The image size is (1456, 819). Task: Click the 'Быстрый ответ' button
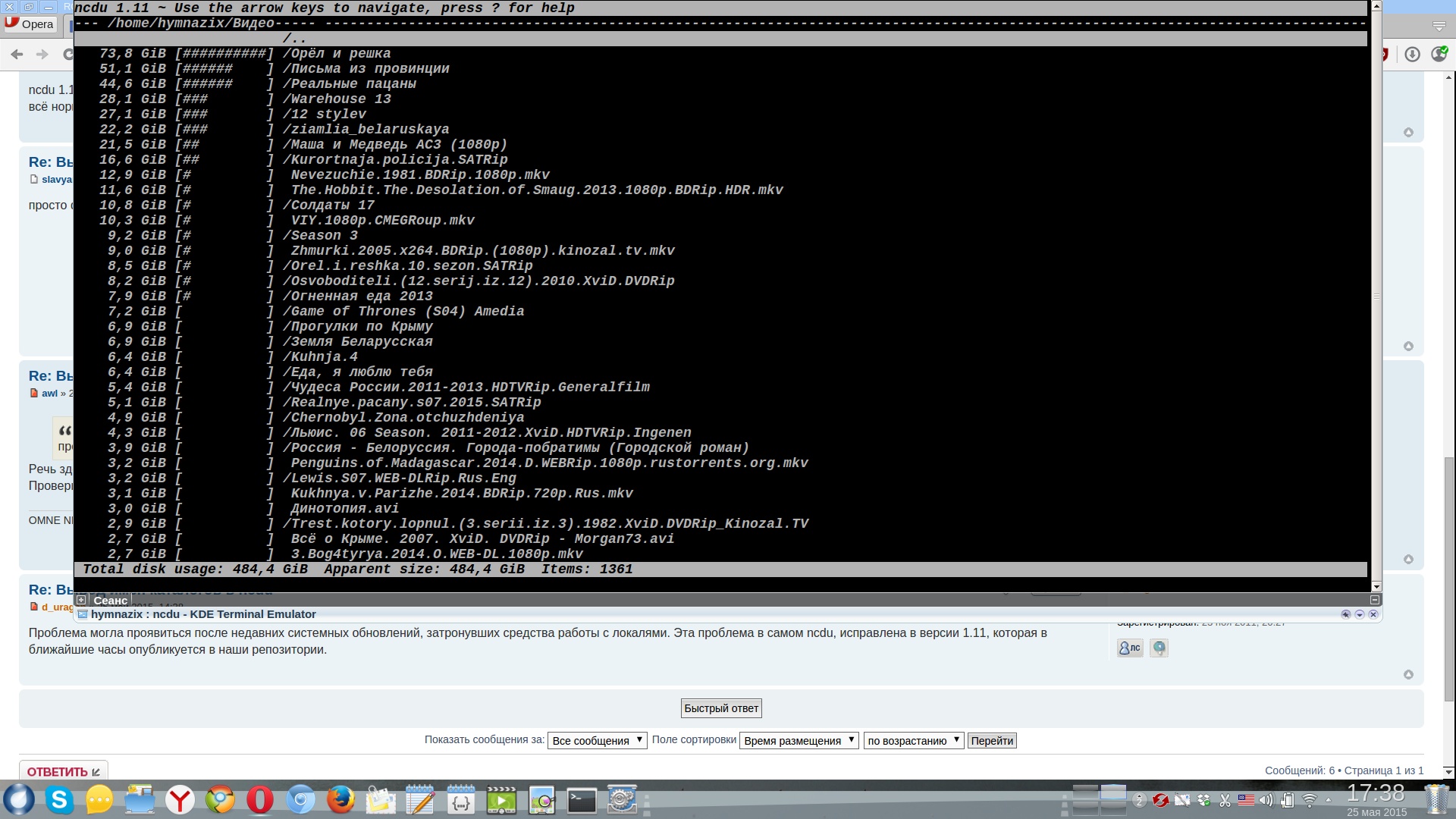click(x=720, y=708)
